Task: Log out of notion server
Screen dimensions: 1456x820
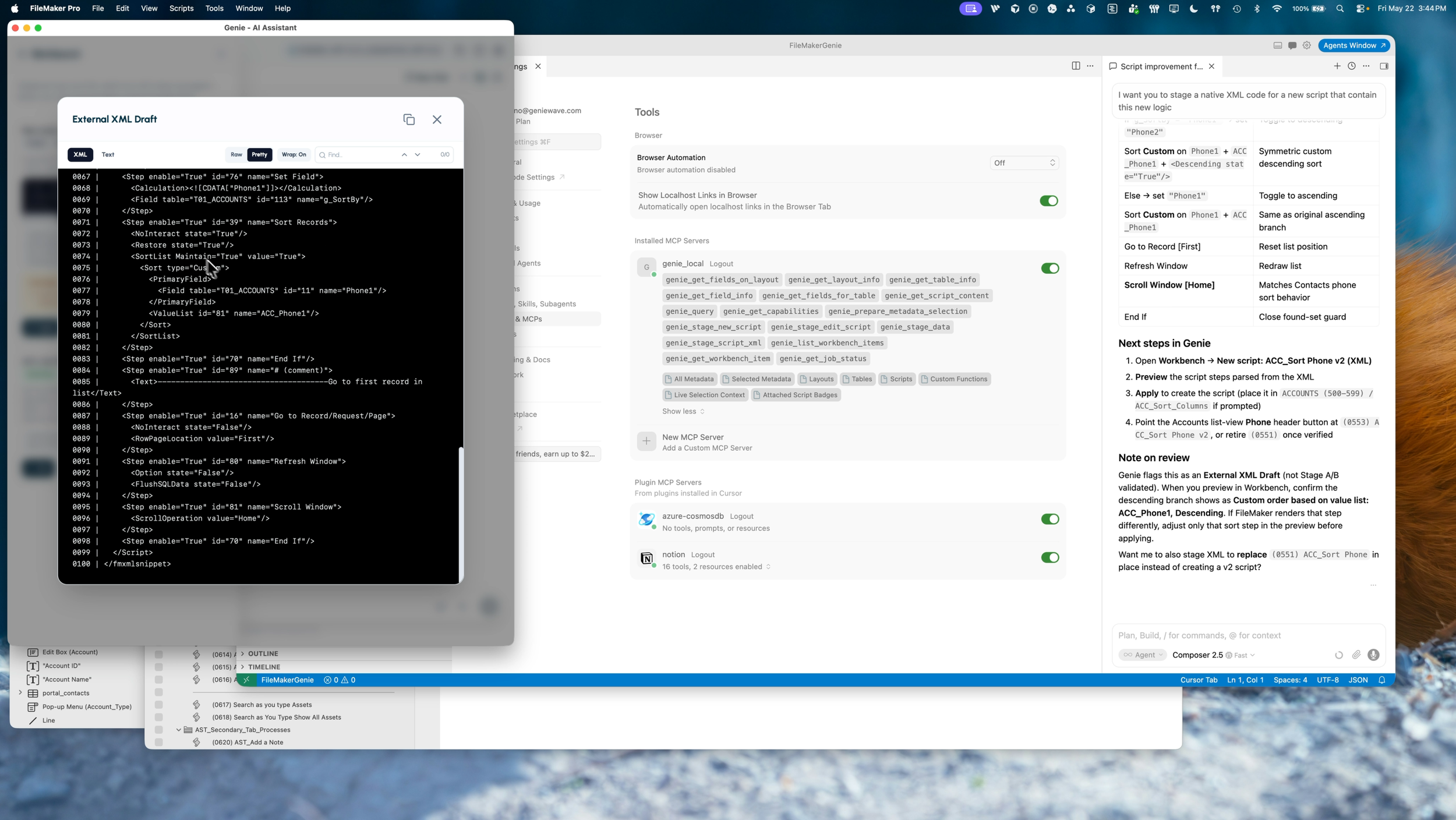Action: [702, 554]
